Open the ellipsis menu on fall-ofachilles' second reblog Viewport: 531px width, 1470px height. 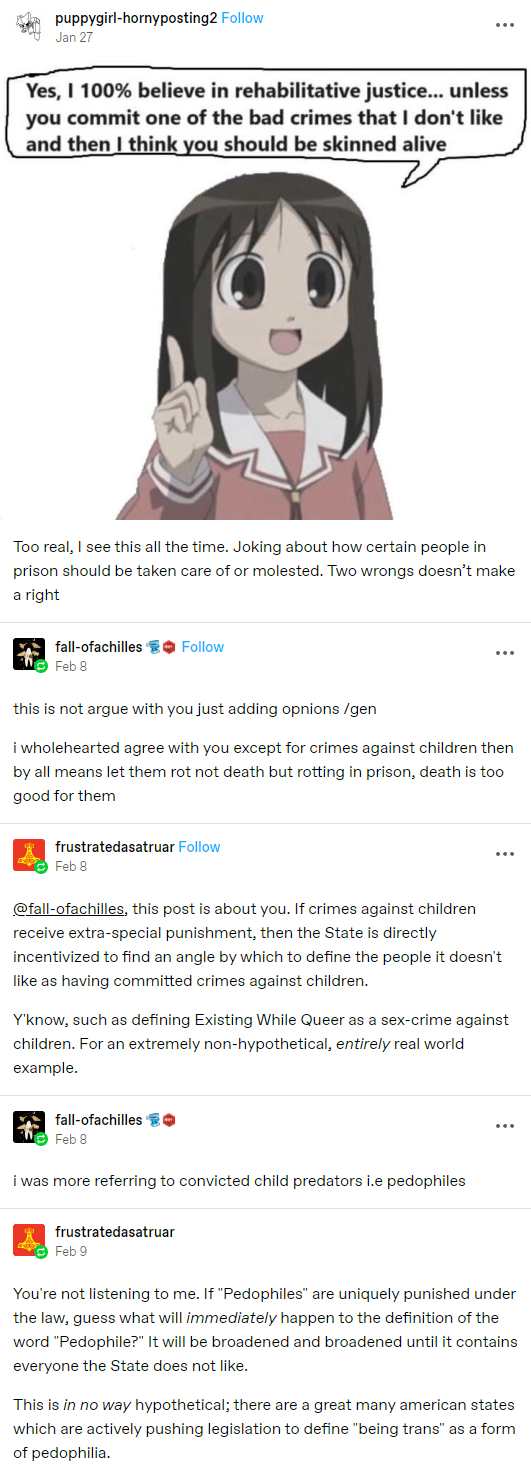click(x=505, y=1126)
